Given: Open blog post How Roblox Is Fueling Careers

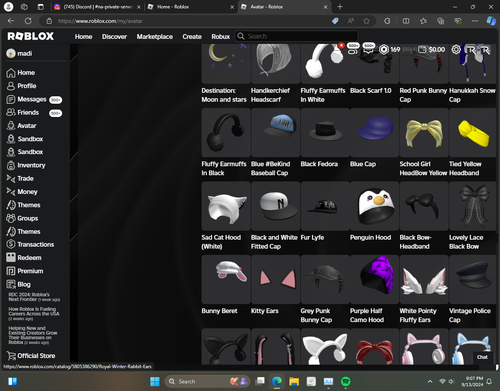Looking at the screenshot, I should [x=34, y=314].
